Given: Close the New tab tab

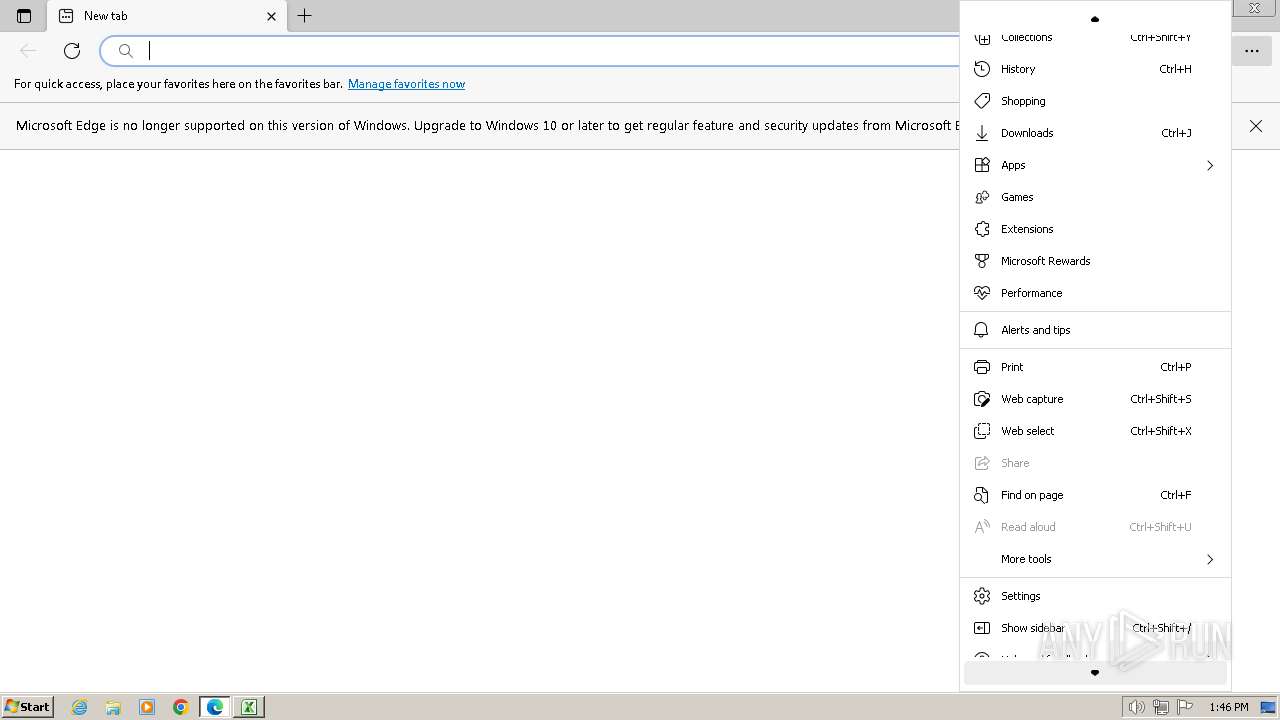Looking at the screenshot, I should (x=271, y=16).
